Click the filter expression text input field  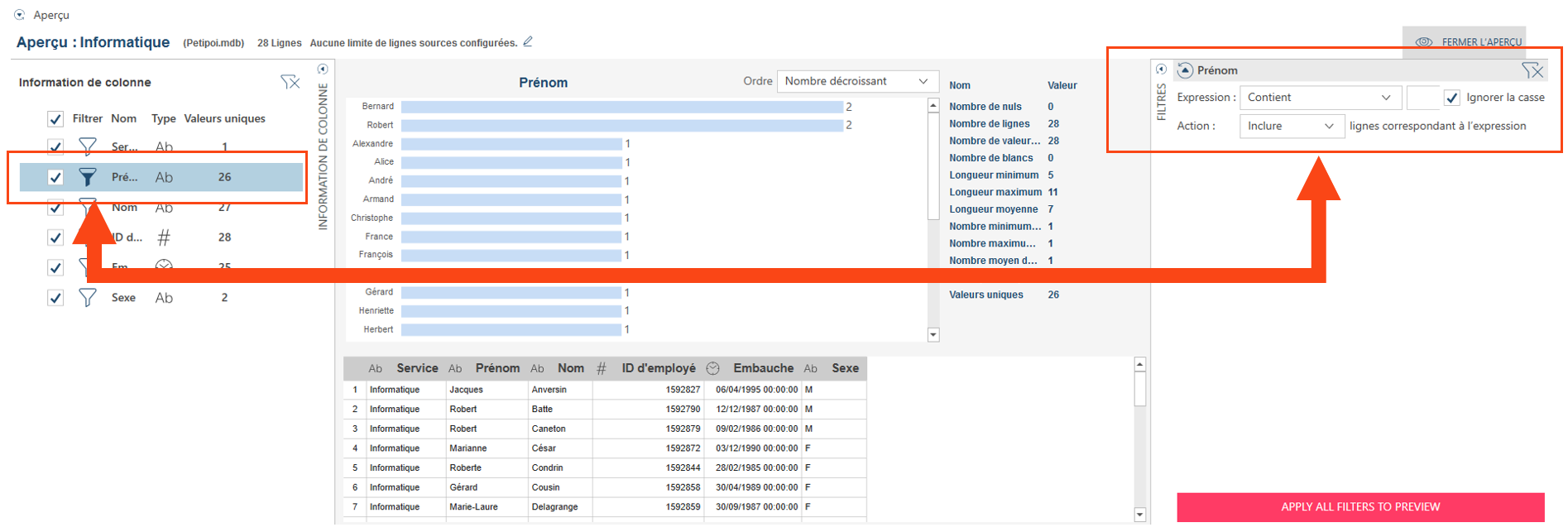click(x=1422, y=98)
